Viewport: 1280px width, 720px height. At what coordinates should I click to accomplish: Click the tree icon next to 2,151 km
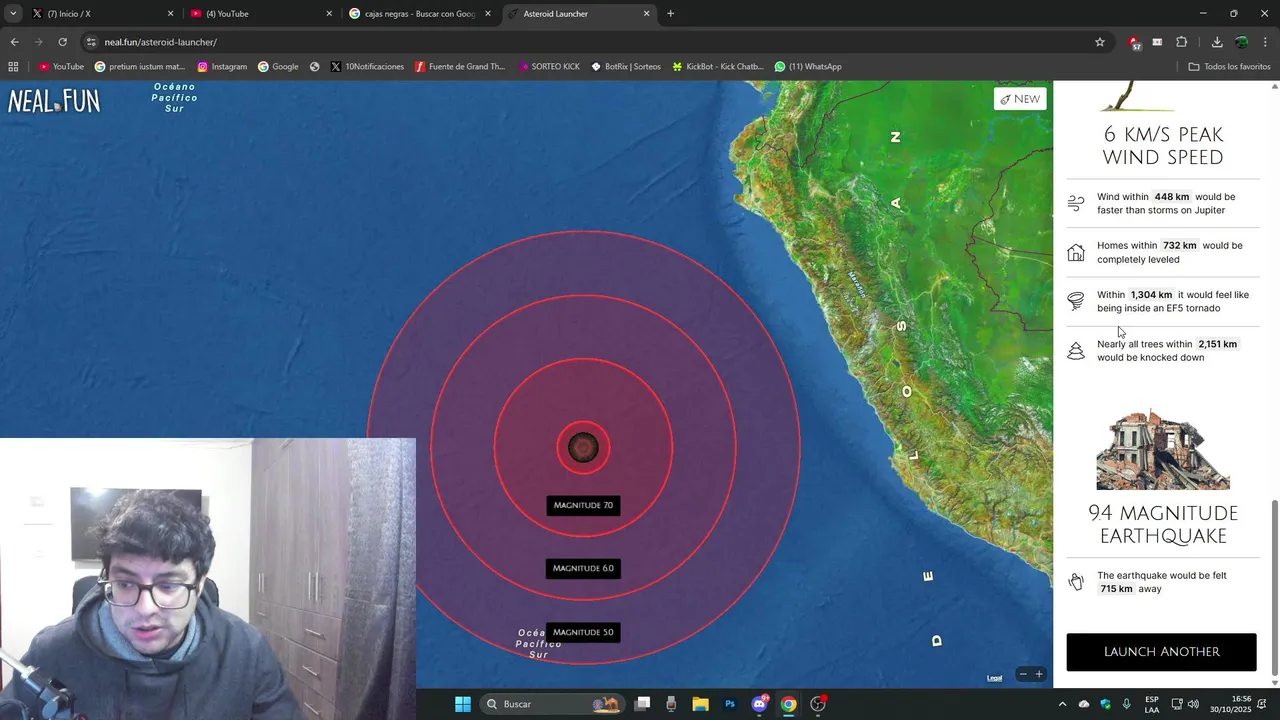[1076, 351]
